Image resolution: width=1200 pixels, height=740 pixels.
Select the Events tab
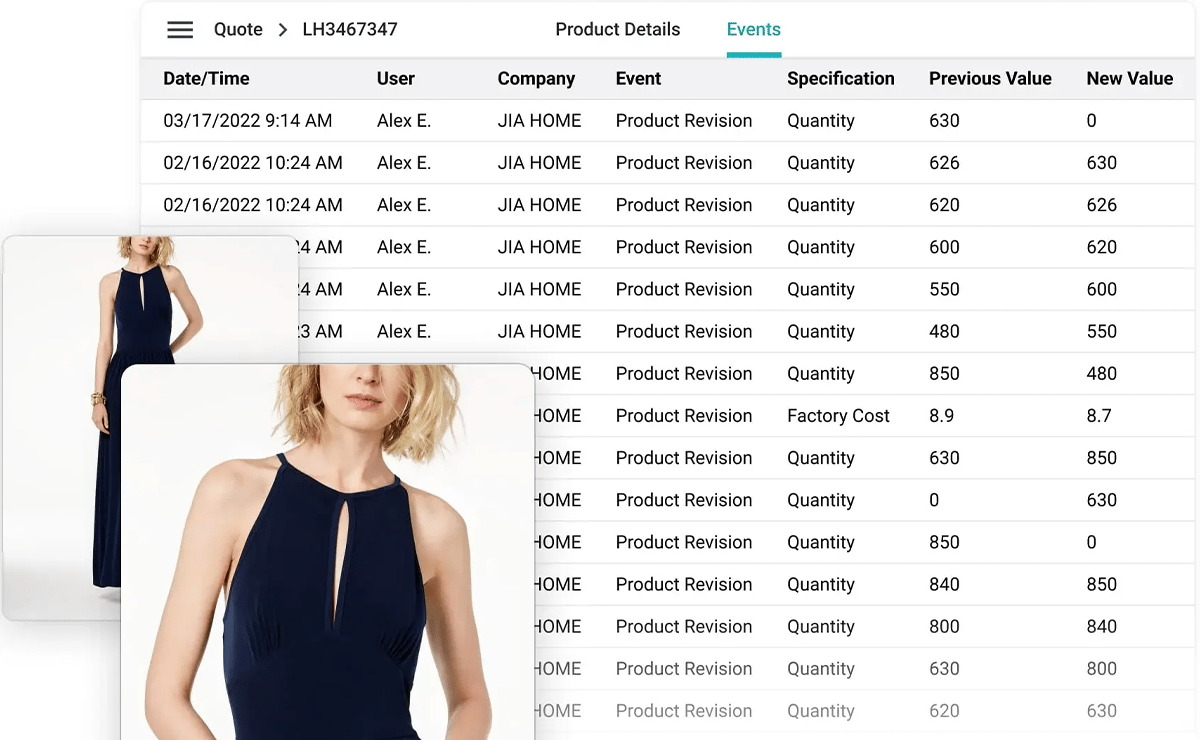753,29
